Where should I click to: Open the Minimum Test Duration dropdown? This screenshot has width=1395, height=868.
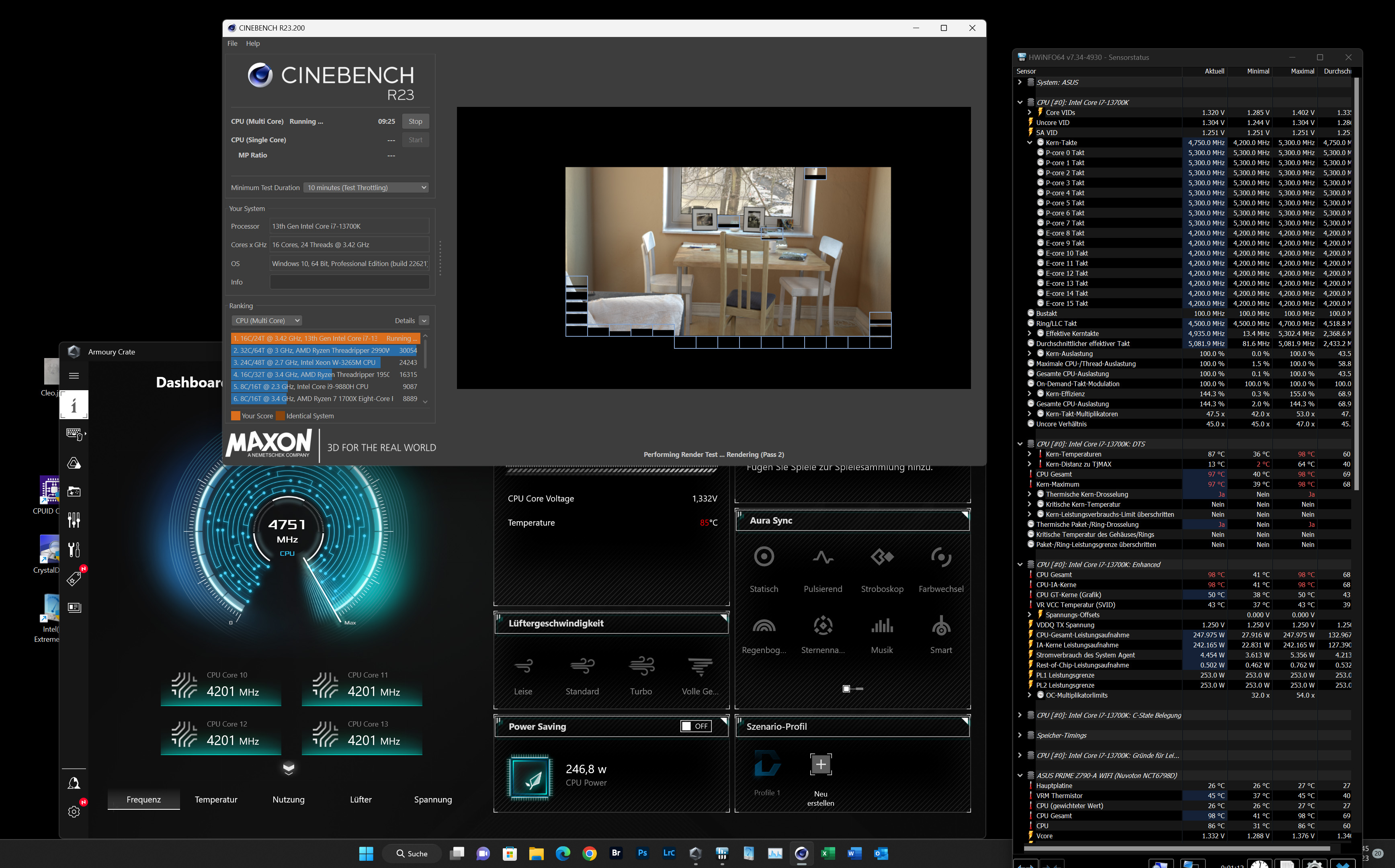click(x=366, y=188)
